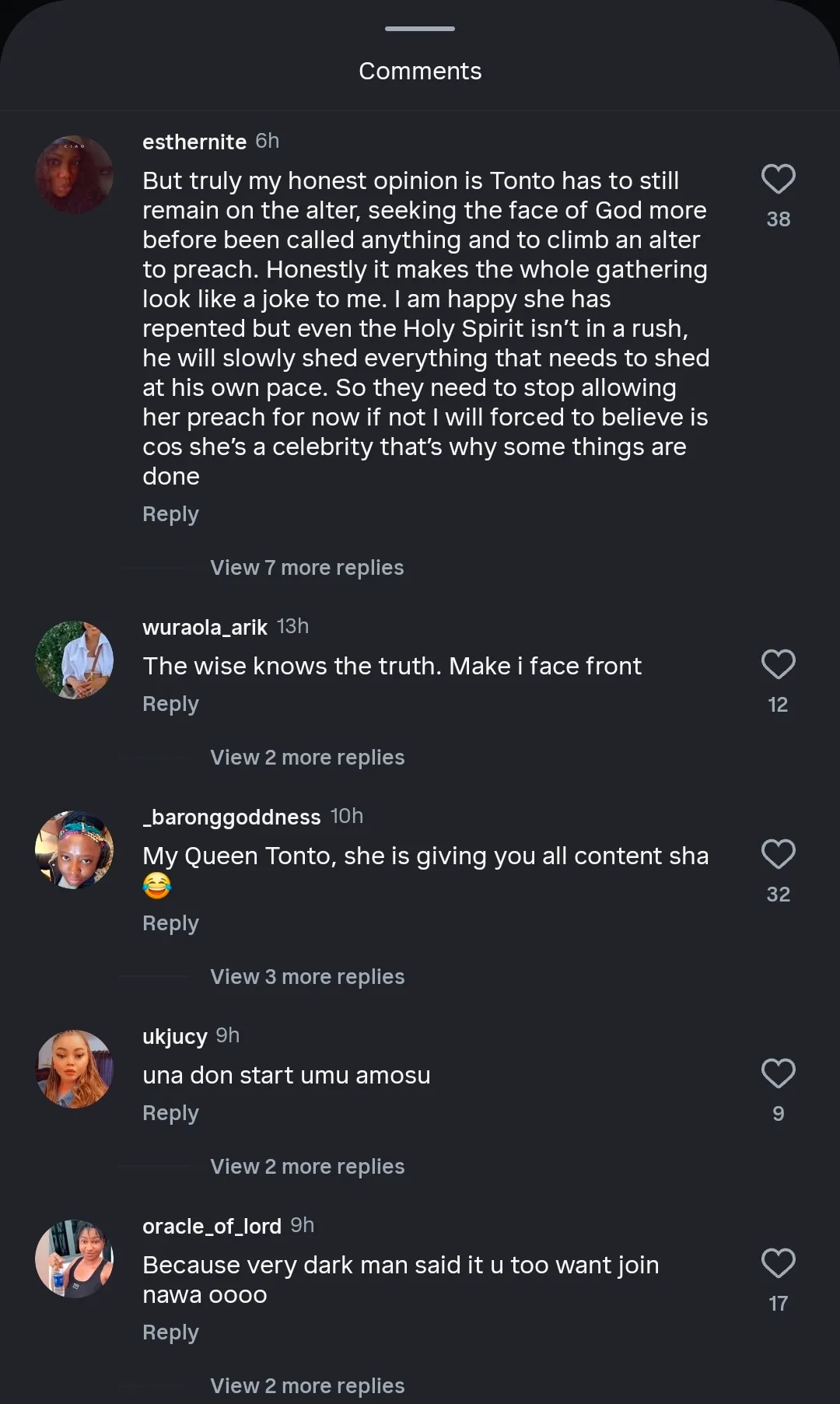840x1404 pixels.
Task: Open the oracle_of_lord username link
Action: click(212, 1227)
